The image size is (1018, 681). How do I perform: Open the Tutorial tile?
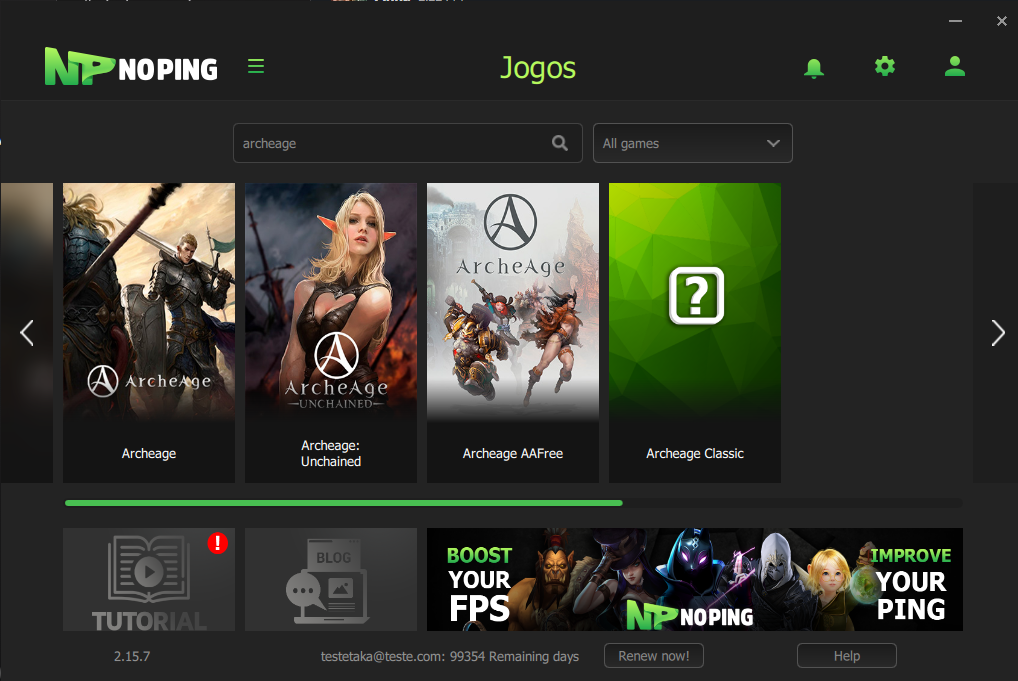(x=149, y=579)
